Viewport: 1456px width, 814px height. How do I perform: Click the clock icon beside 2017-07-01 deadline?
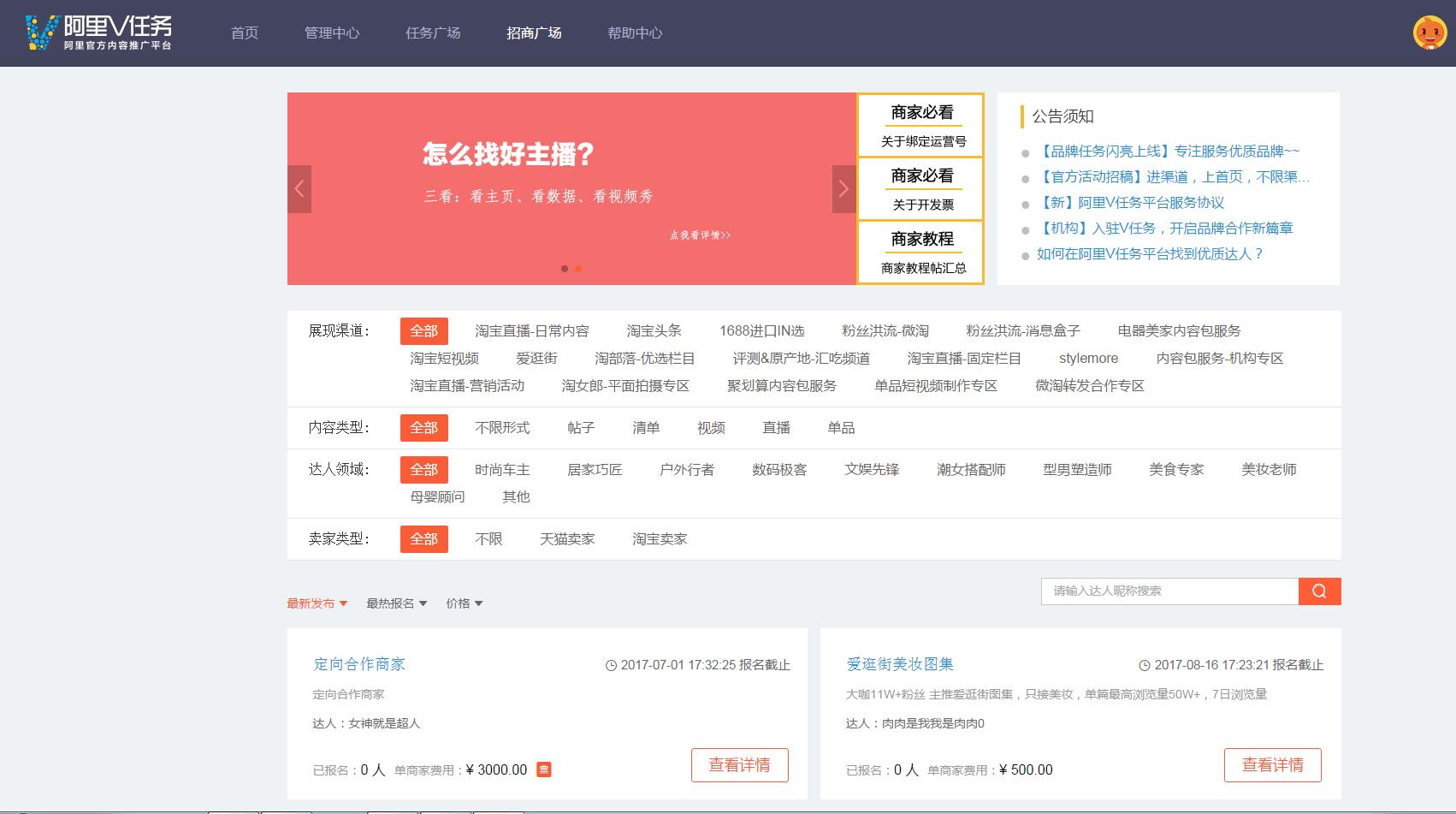click(x=612, y=664)
